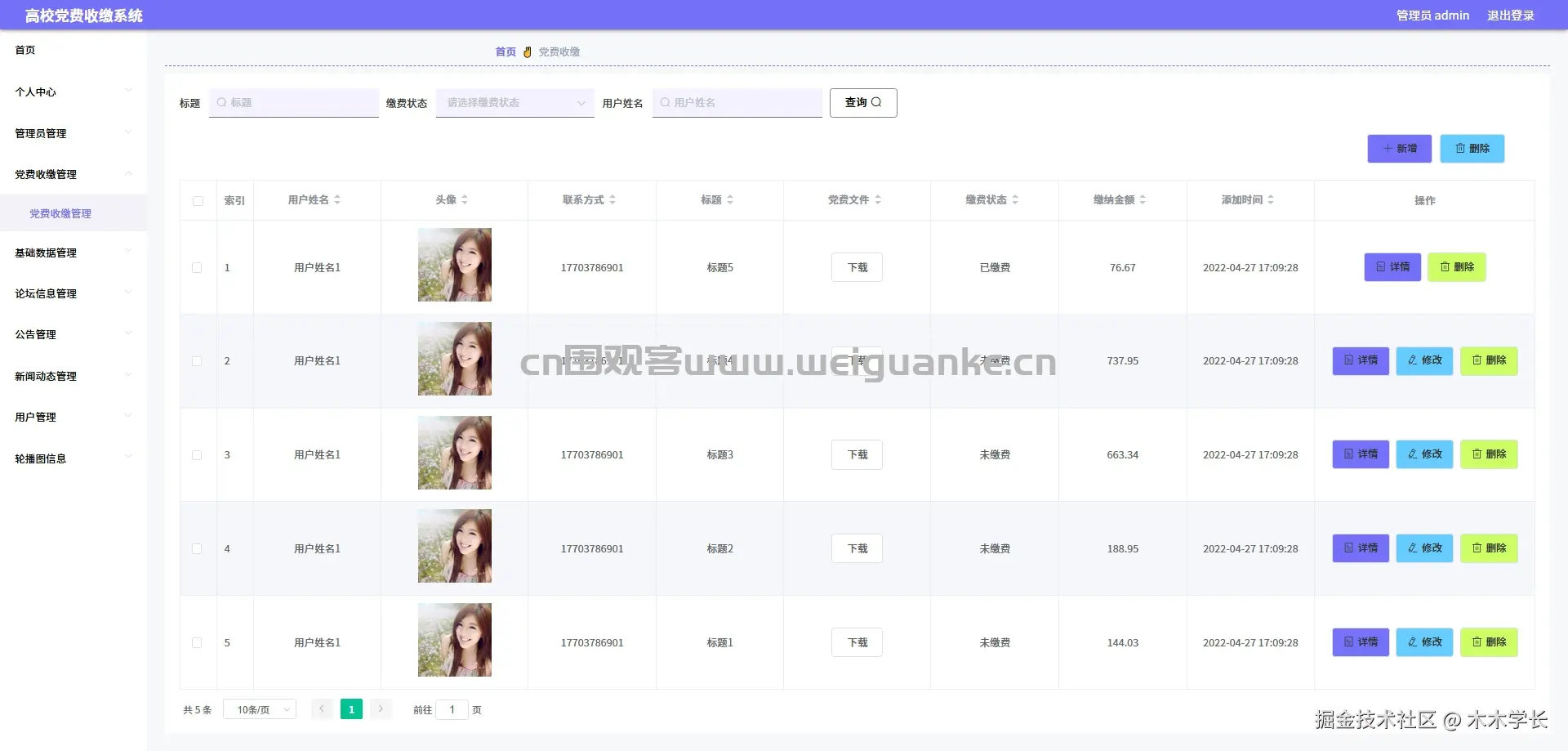Download the 党费文件 for row 标题1

click(857, 642)
